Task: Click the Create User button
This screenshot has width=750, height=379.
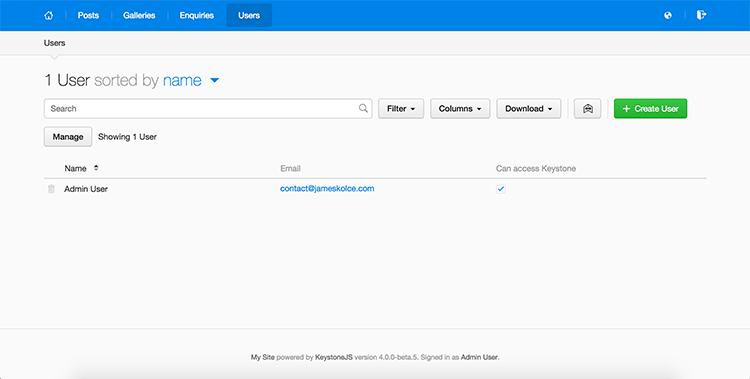Action: 651,109
